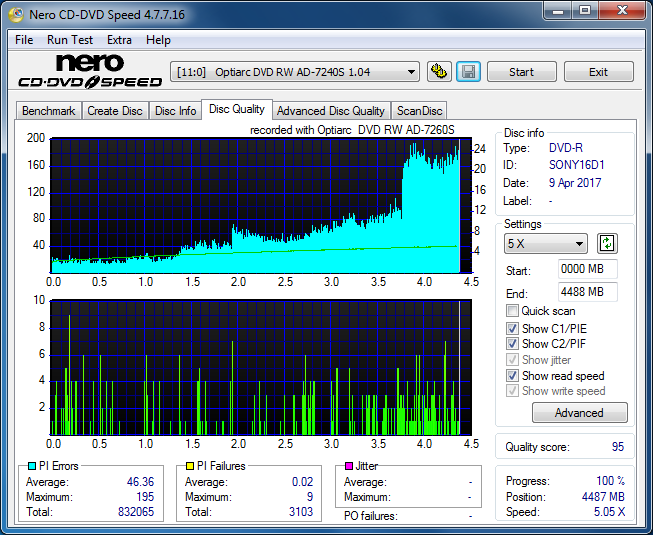Click the PI Errors total 832065
This screenshot has height=535, width=653.
[x=136, y=512]
